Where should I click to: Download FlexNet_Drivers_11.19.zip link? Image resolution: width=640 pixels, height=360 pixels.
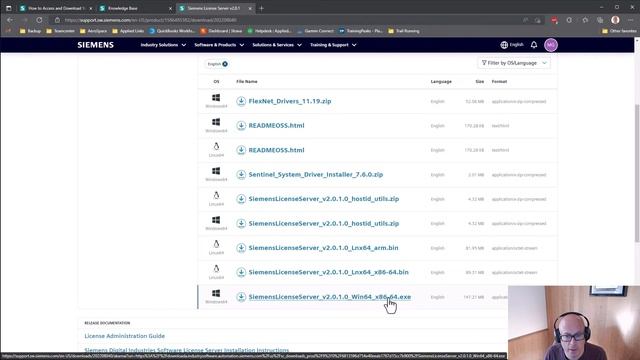290,101
